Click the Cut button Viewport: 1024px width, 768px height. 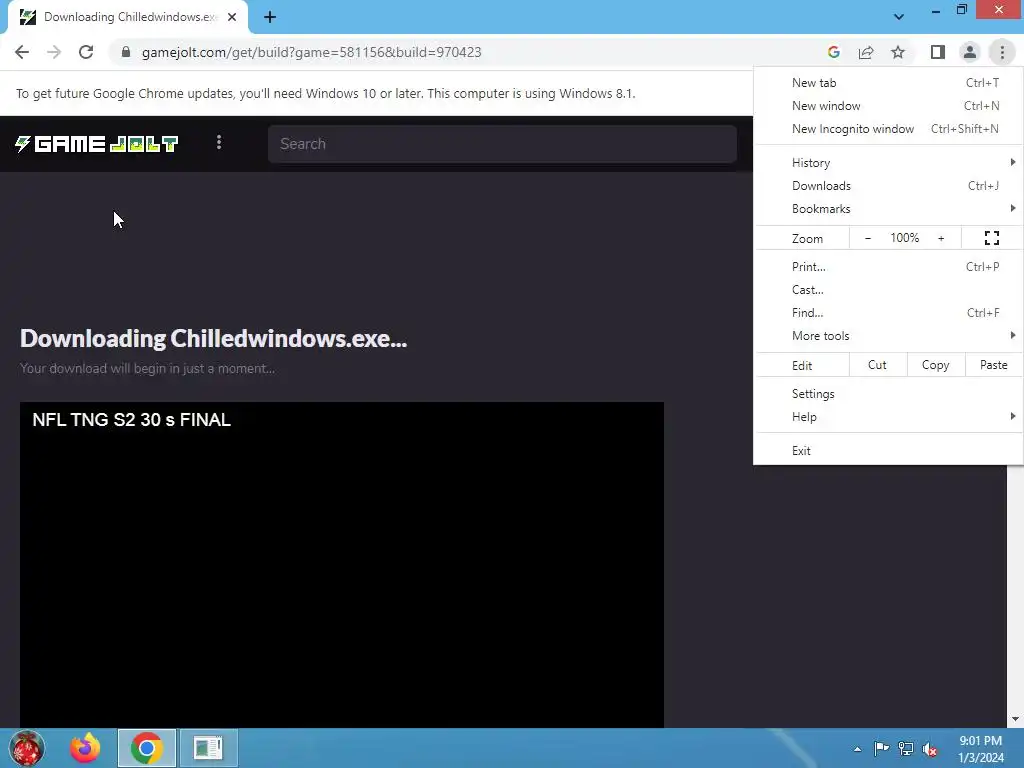tap(877, 365)
